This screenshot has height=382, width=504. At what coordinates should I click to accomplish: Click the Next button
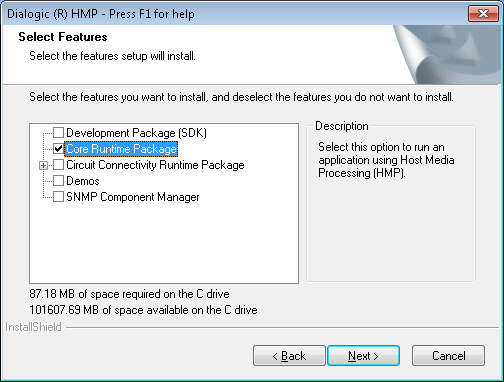tap(363, 356)
